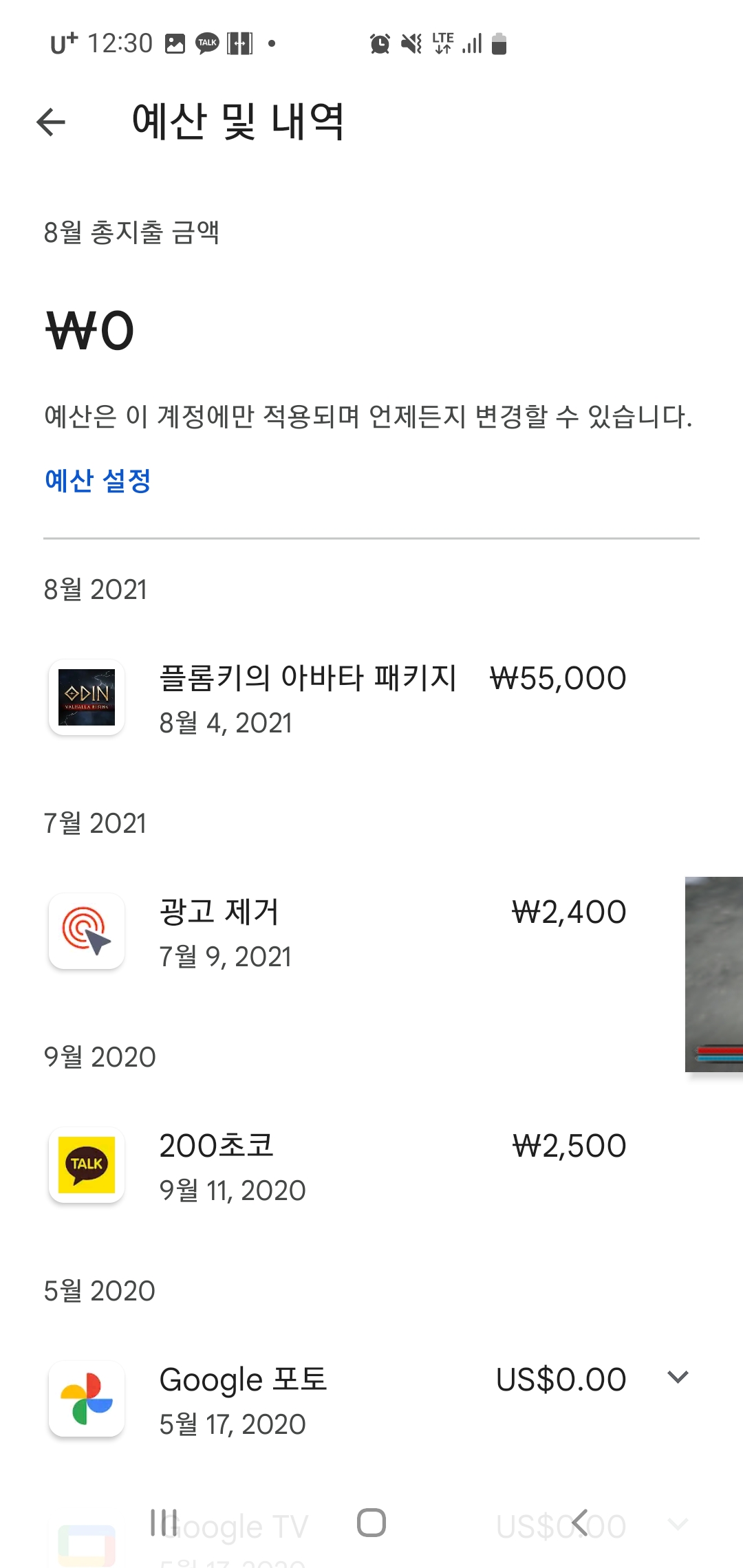This screenshot has width=743, height=1568.
Task: Tap the KakaoTalk app icon
Action: click(x=87, y=1165)
